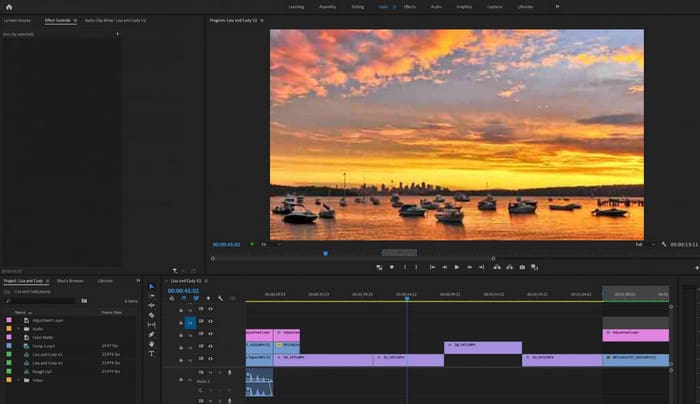Expand the arrow in Effect Controls panel
Screen dimensions: 700x404
click(x=117, y=34)
